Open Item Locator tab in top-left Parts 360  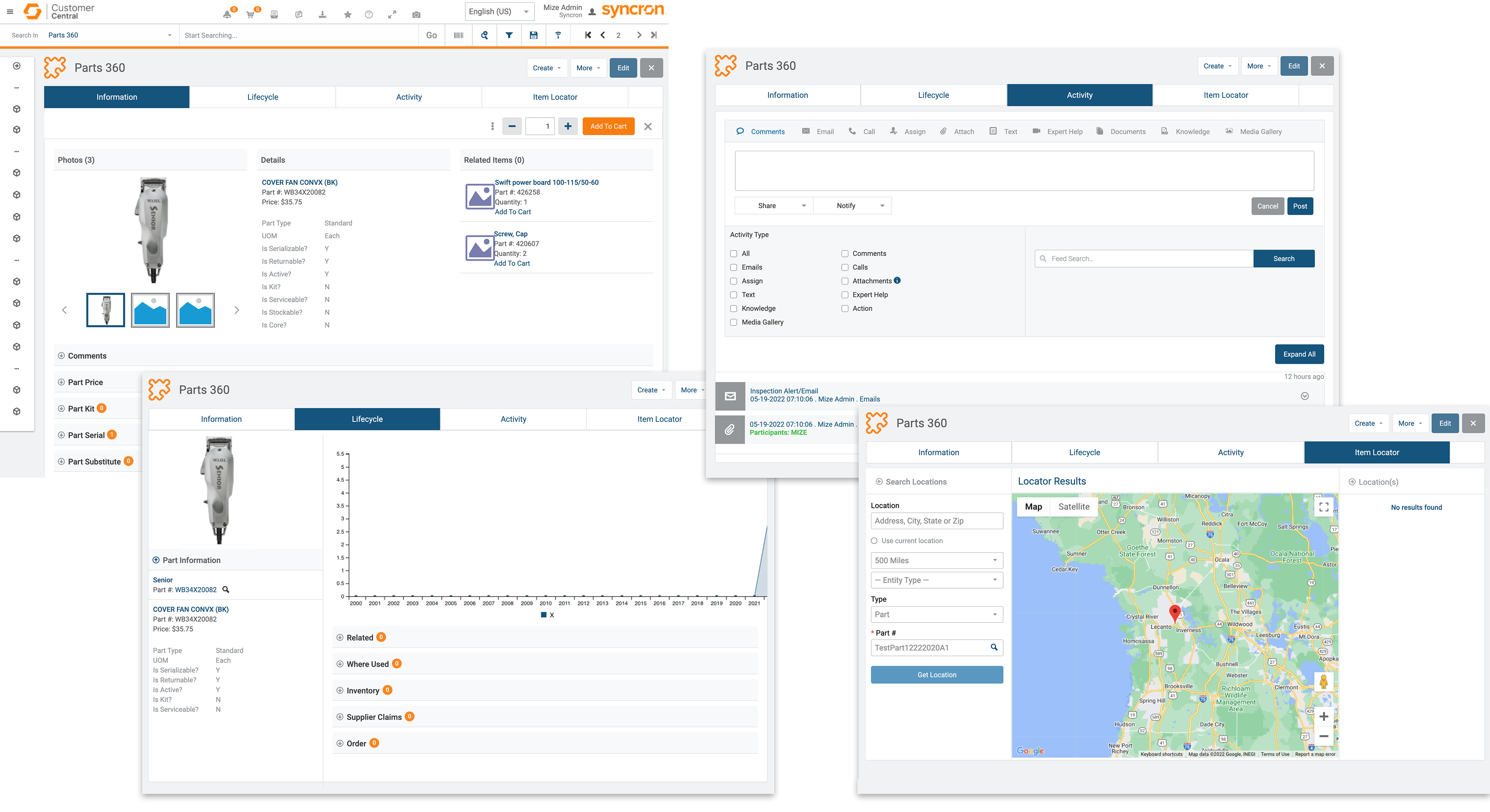point(555,97)
